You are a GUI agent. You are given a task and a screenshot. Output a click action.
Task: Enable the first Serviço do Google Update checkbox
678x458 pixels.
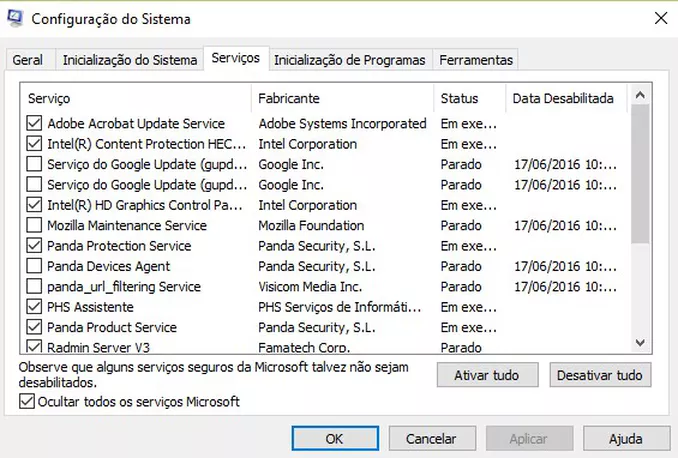pos(34,164)
